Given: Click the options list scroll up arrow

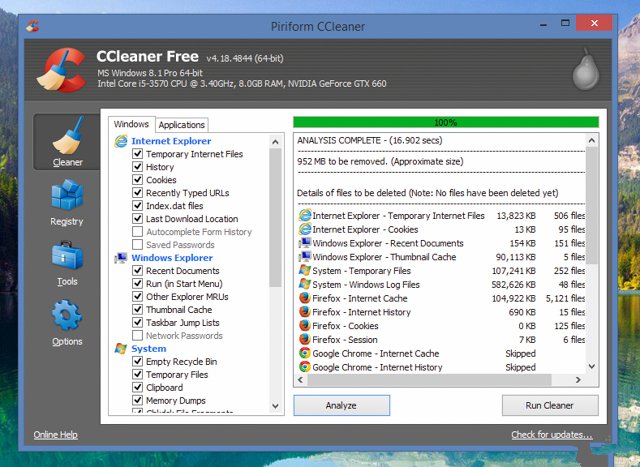Looking at the screenshot, I should tap(276, 142).
